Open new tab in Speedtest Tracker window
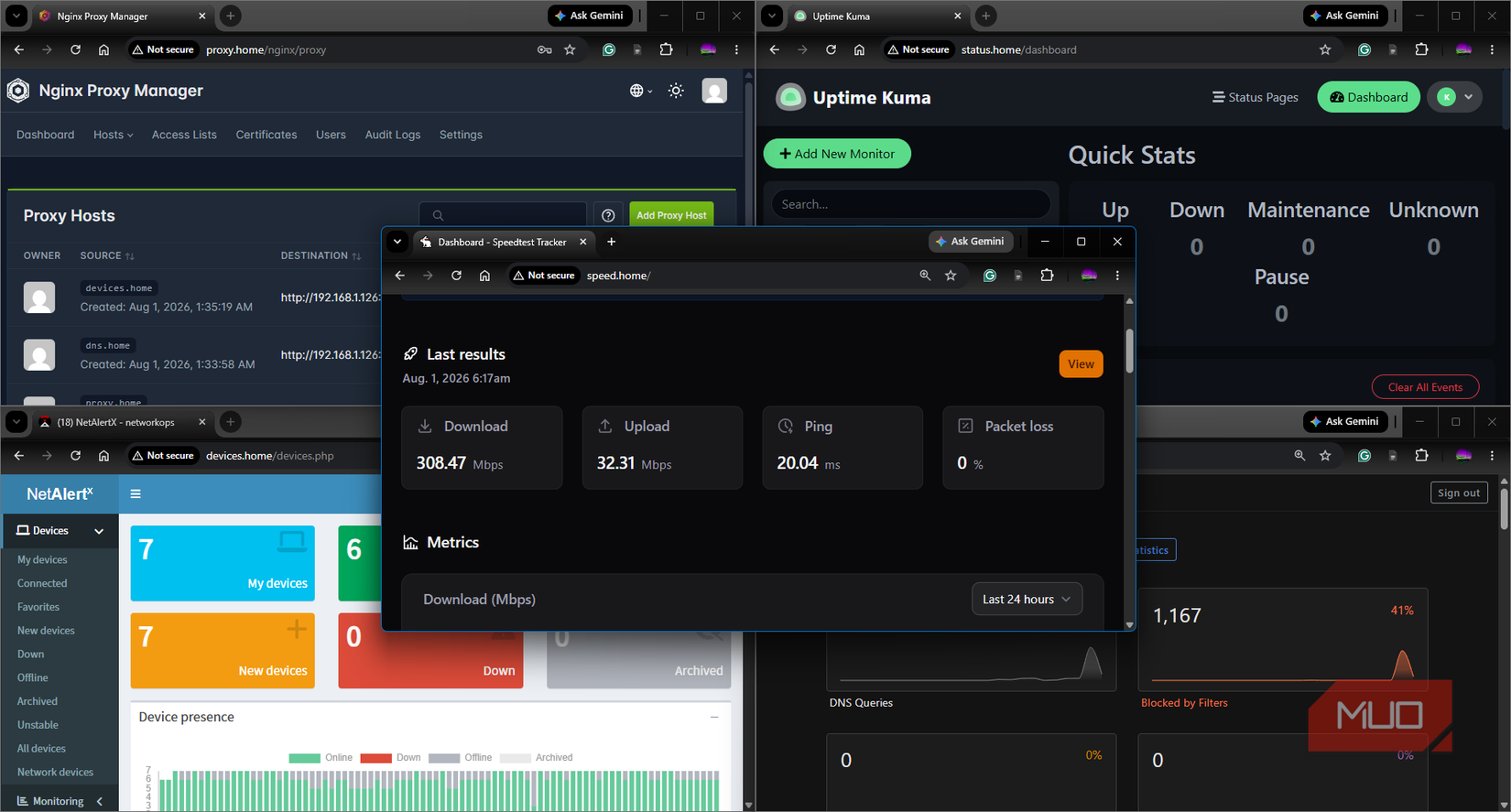Image resolution: width=1511 pixels, height=812 pixels. pos(612,242)
